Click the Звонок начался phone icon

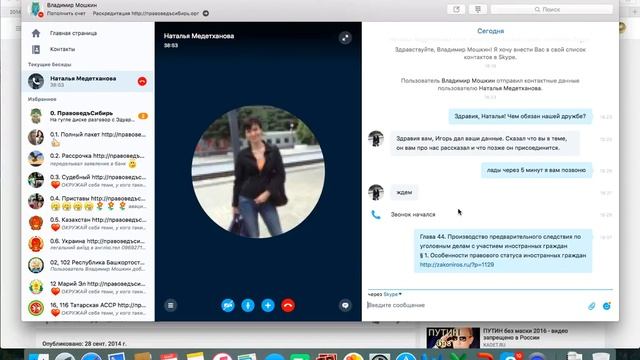pos(376,215)
